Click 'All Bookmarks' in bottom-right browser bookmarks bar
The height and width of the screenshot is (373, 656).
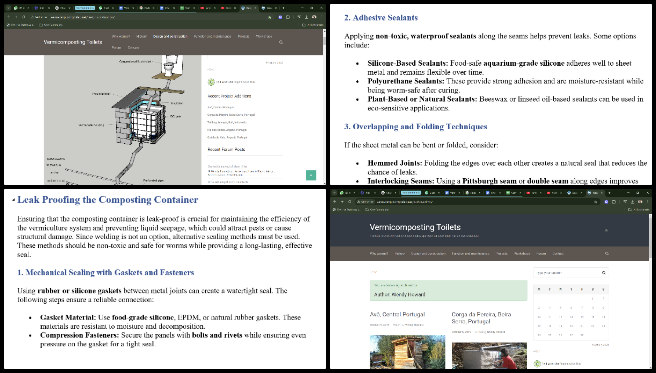coord(638,209)
